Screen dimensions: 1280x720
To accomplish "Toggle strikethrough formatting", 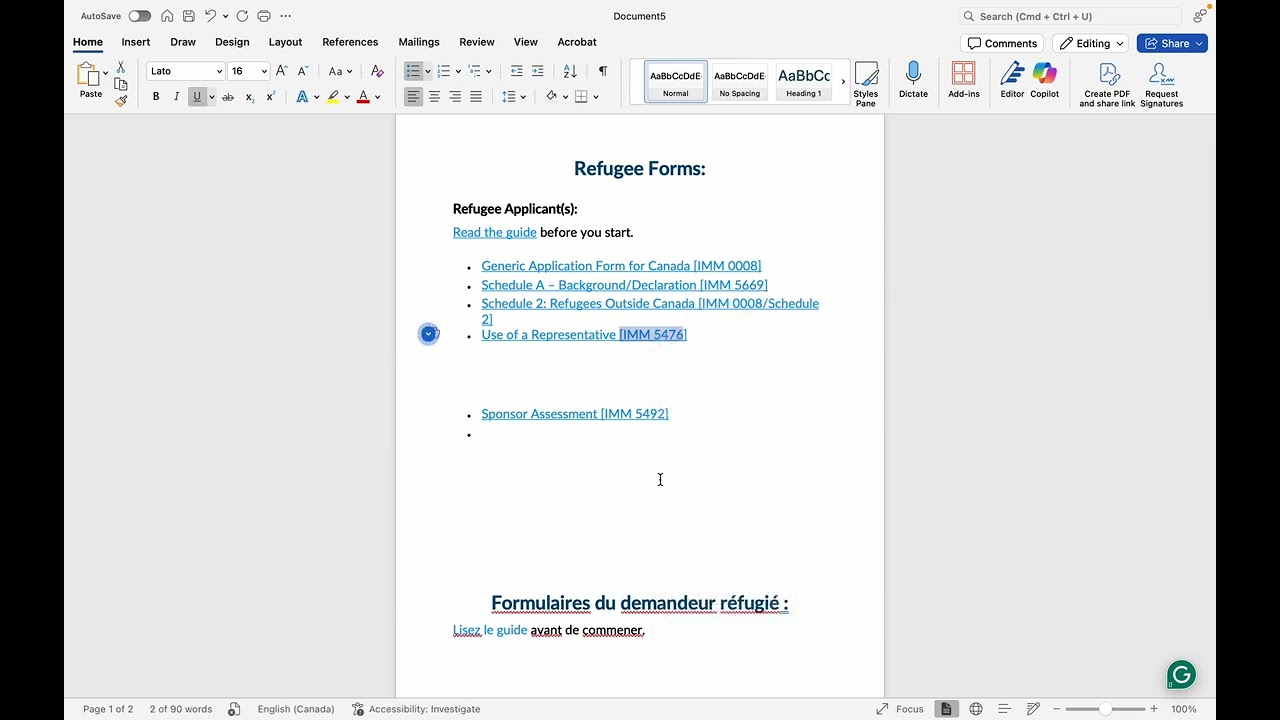I will (x=228, y=97).
